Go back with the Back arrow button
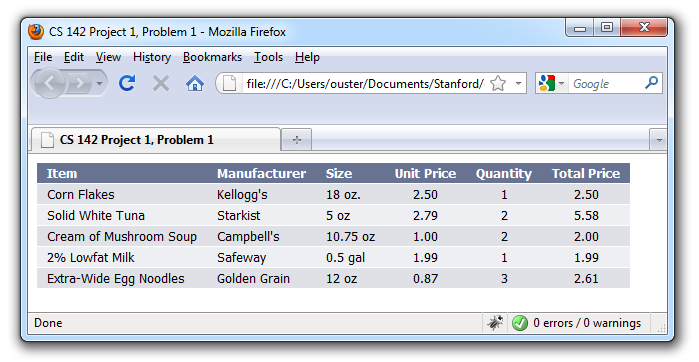Screen dimensions: 699x362 49,83
